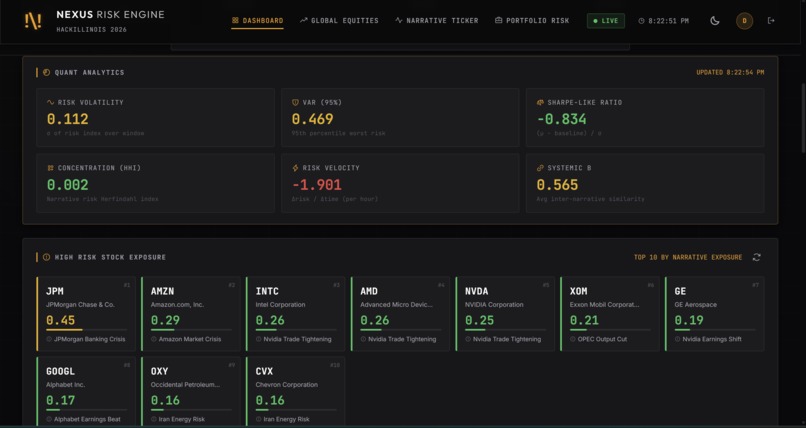This screenshot has height=428, width=806.
Task: Click the circle icon by Nvidia Earnings Shift
Action: [677, 339]
